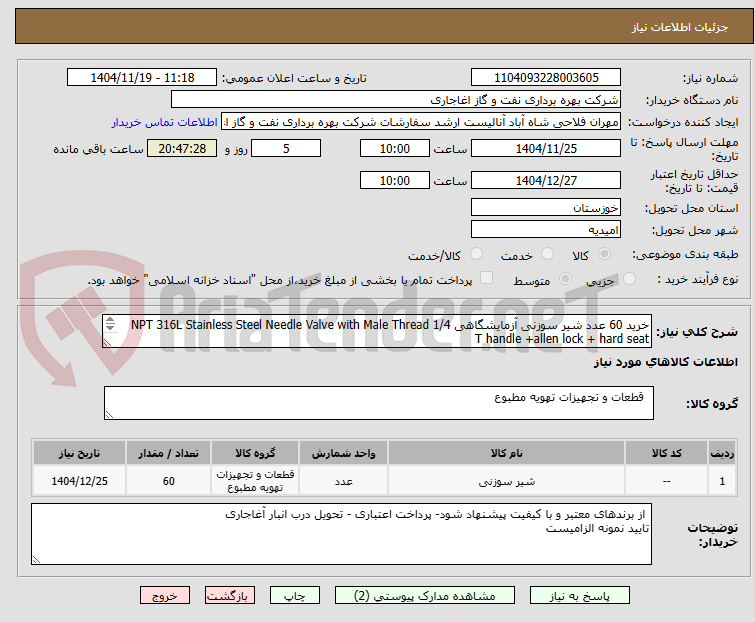Click the buyer notes text area

pos(341,534)
